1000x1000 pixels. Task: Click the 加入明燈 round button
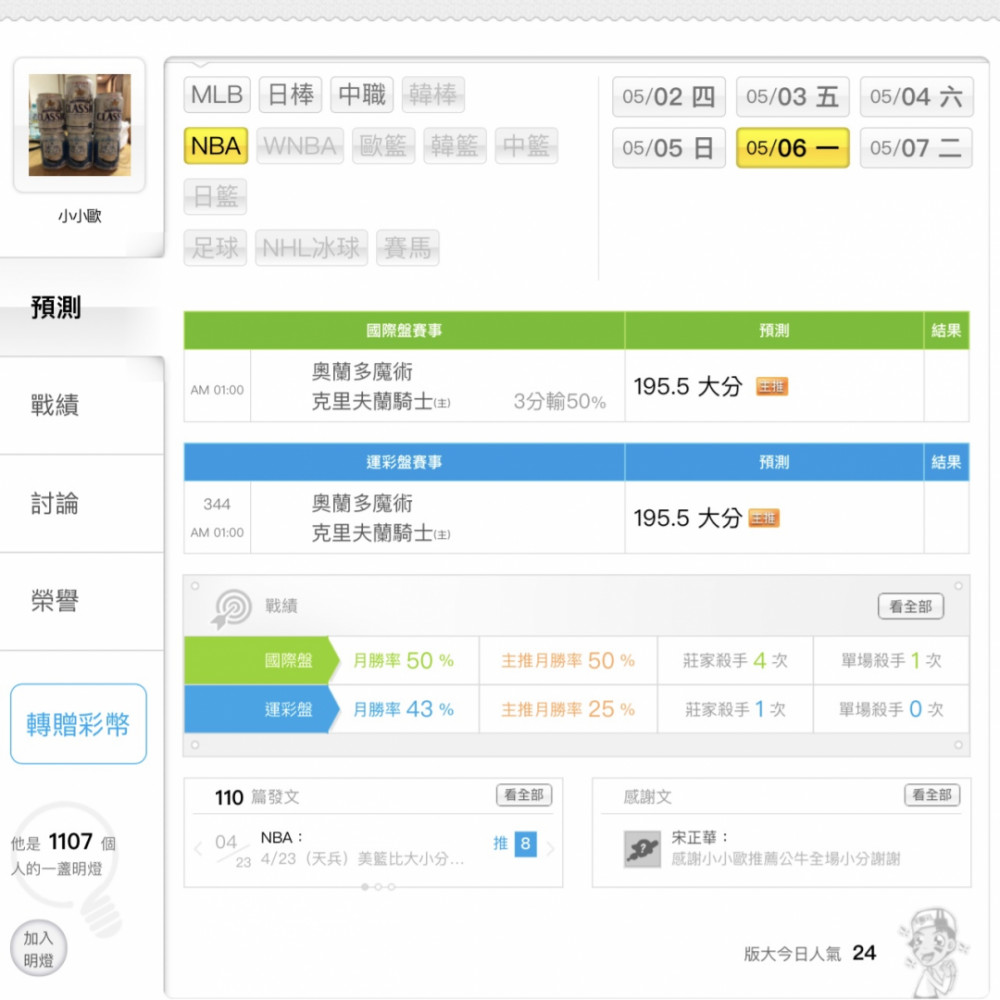(38, 948)
